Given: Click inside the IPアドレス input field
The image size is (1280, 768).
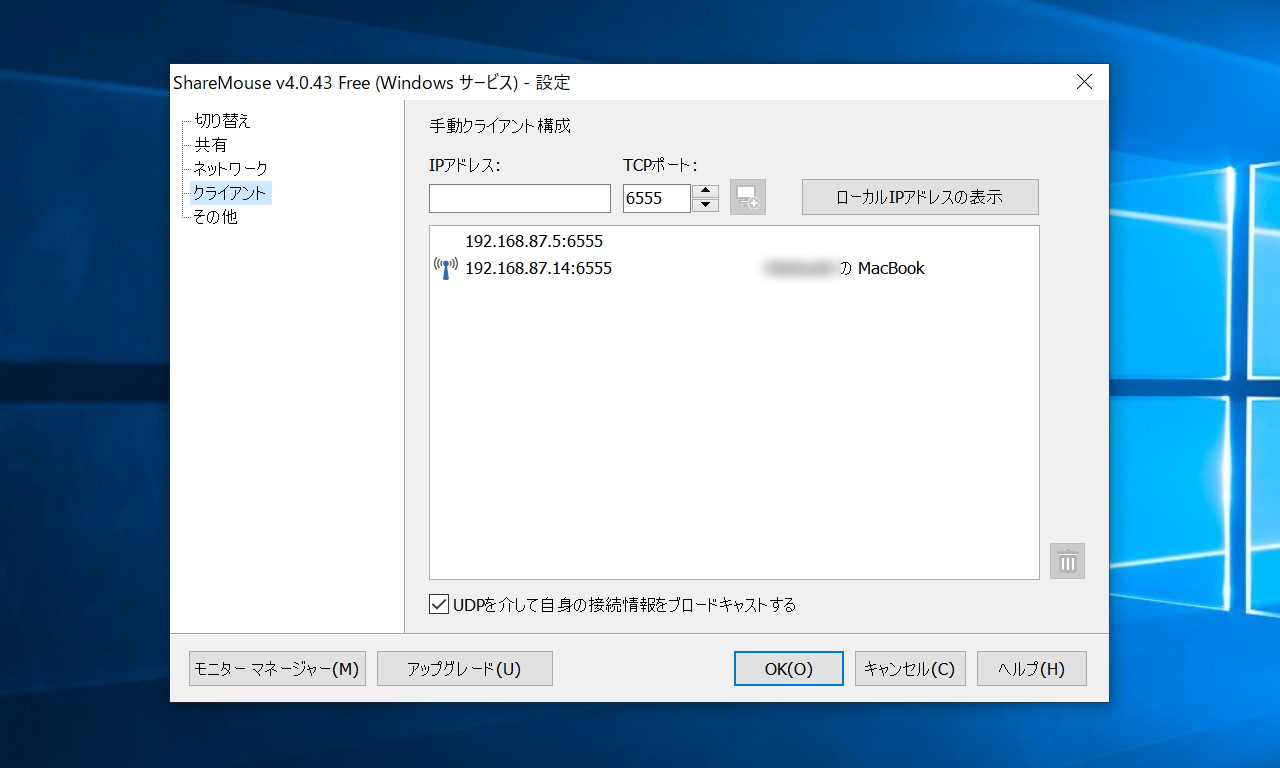Looking at the screenshot, I should coord(519,197).
